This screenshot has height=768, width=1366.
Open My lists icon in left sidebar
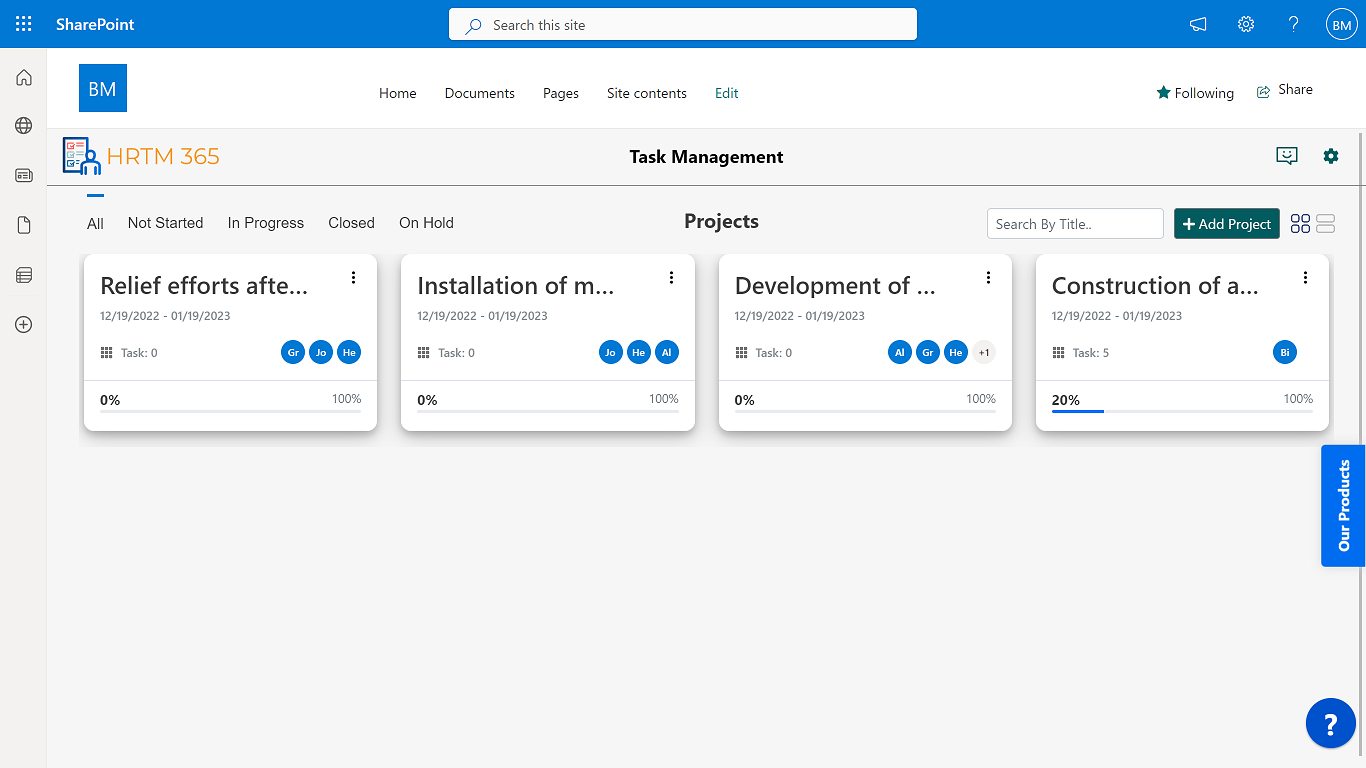[24, 275]
